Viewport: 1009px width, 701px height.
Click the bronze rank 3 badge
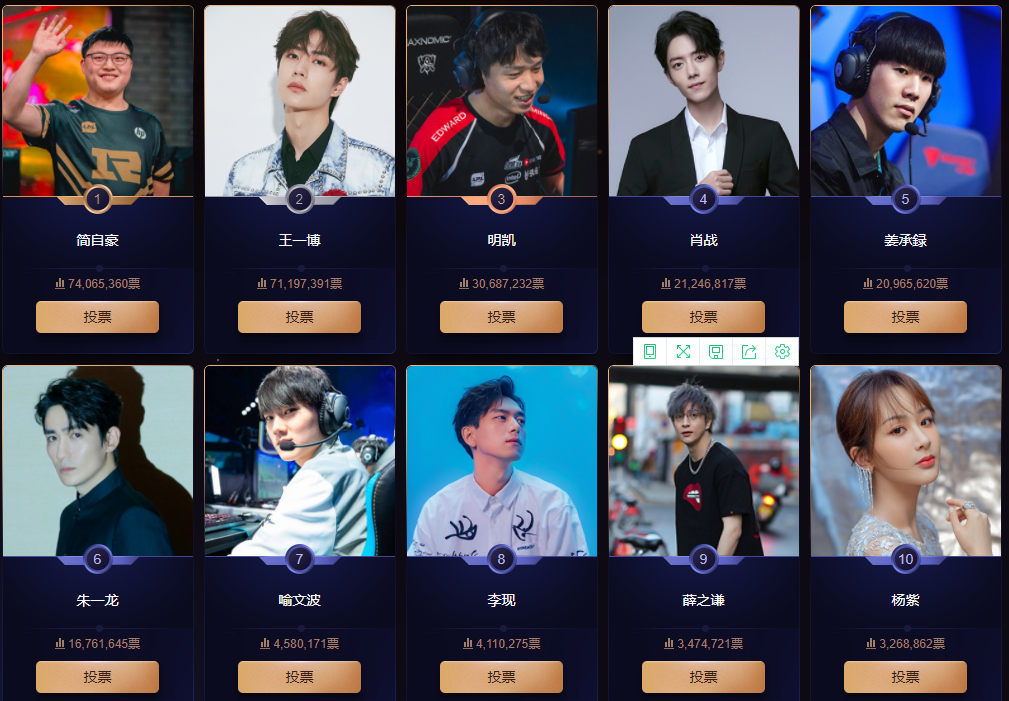[501, 199]
